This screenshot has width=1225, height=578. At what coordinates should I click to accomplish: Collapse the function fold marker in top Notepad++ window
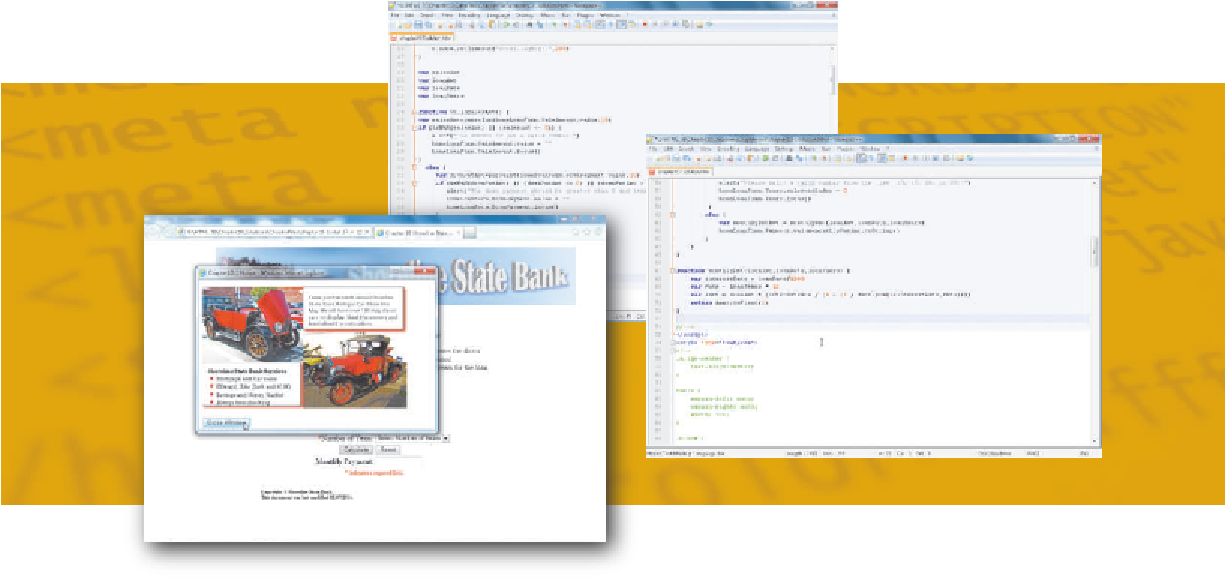pyautogui.click(x=414, y=111)
